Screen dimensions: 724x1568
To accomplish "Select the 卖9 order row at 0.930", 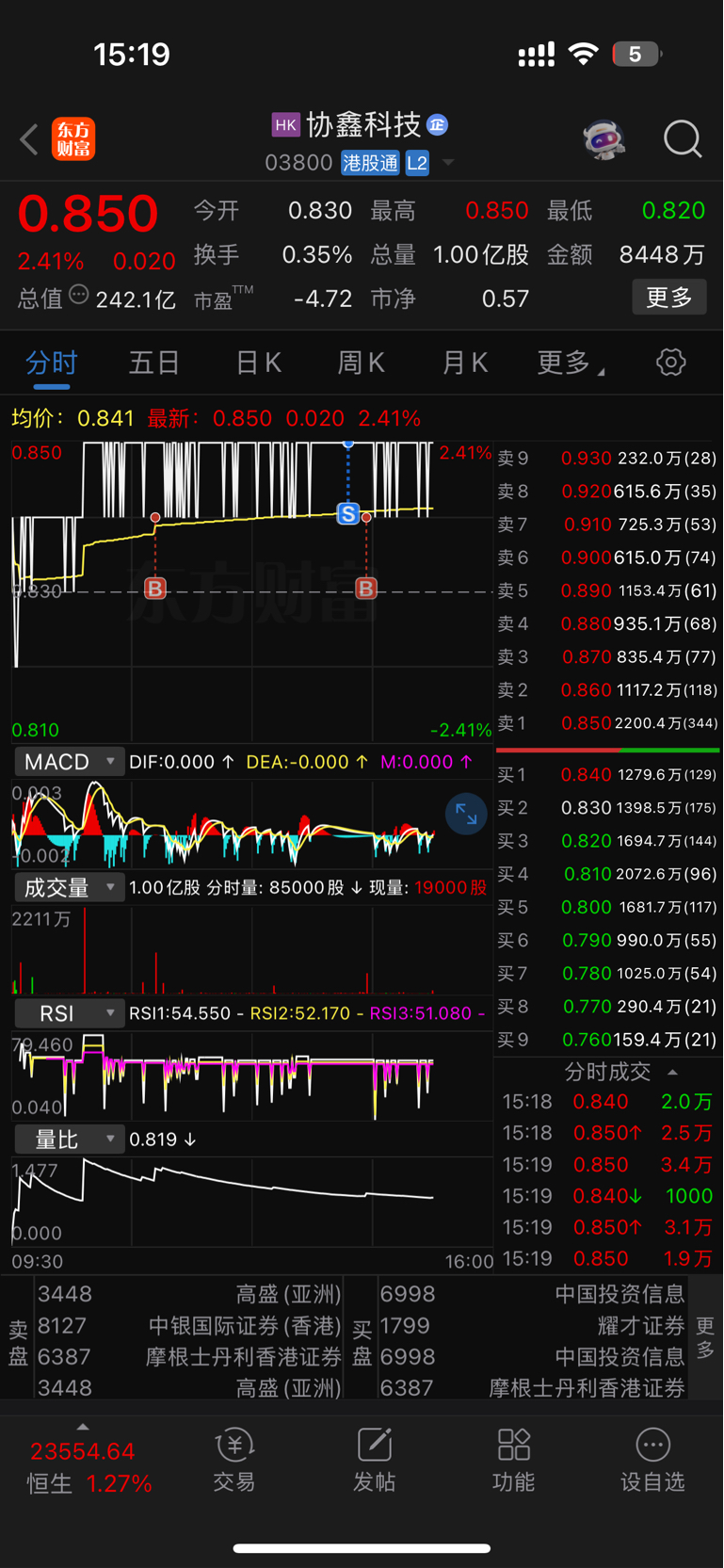I will click(x=607, y=459).
